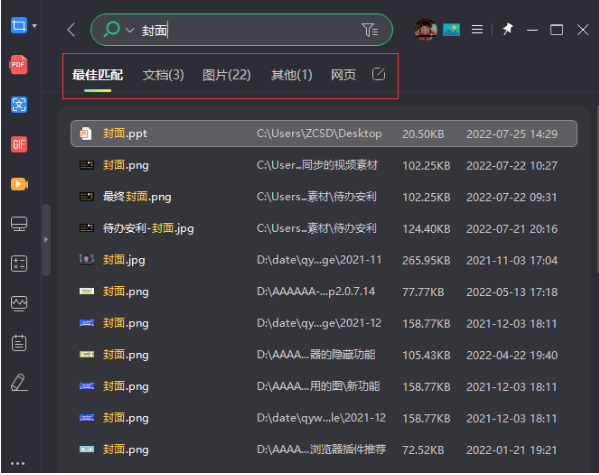Go back with the left arrow

click(71, 30)
